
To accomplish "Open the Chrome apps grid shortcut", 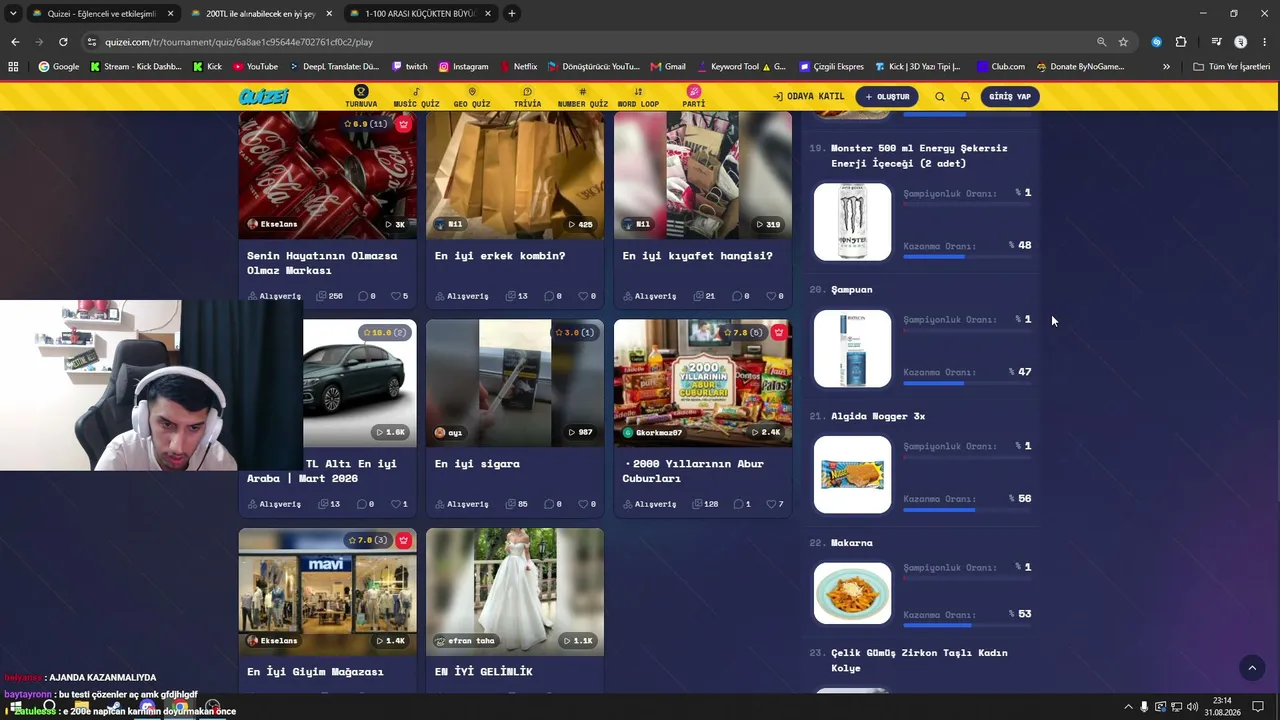I will tap(13, 67).
